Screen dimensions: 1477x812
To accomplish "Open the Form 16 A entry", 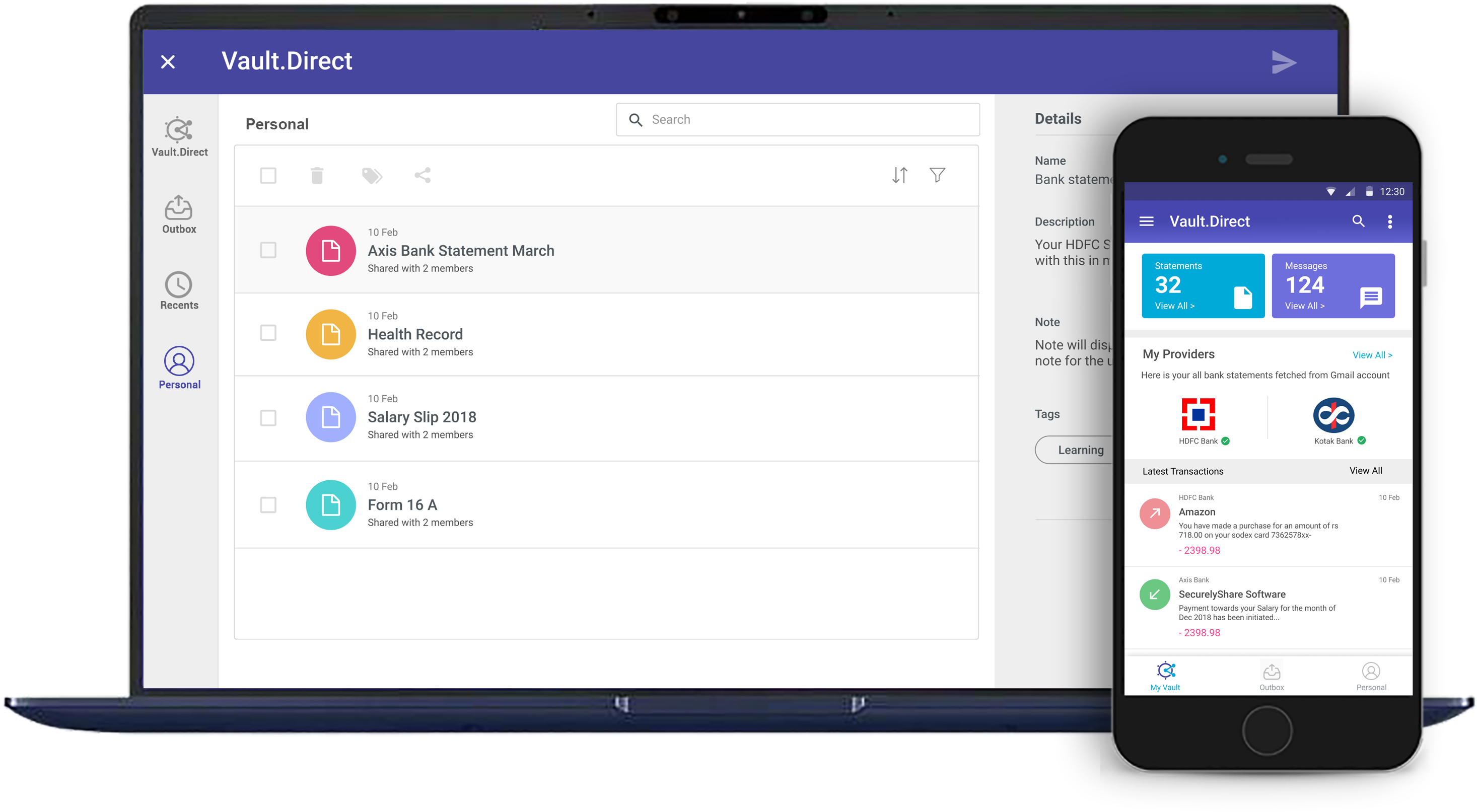I will click(x=606, y=505).
